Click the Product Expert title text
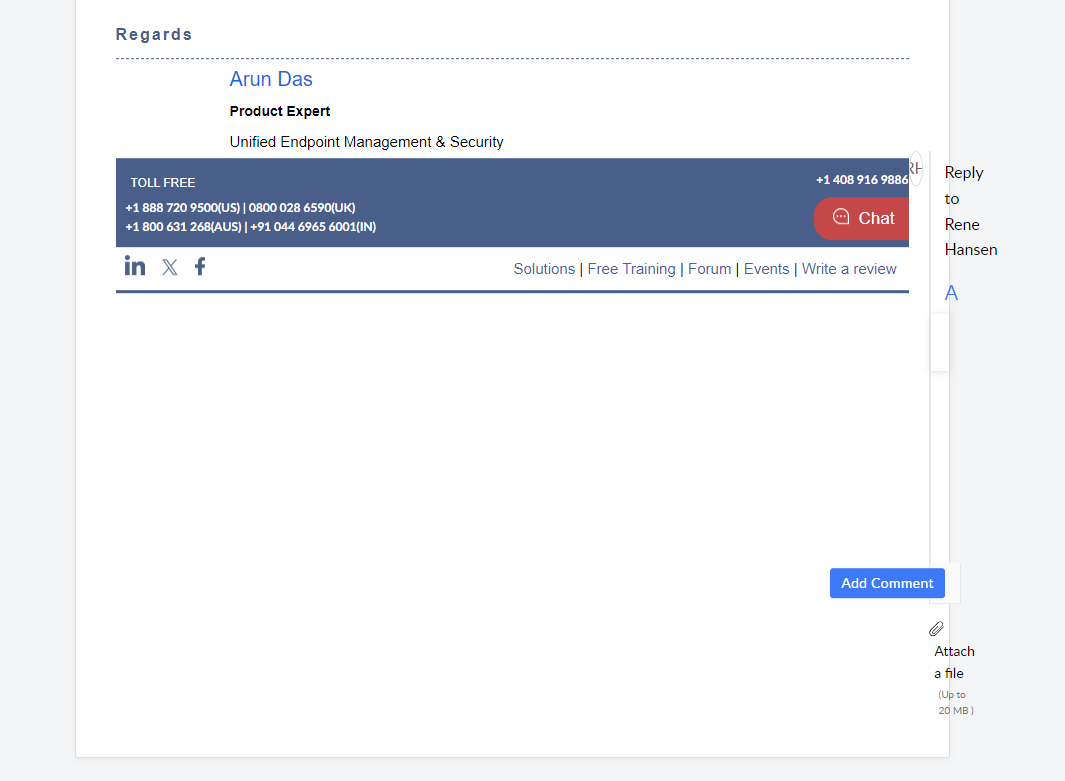Screen dimensions: 1065x781 [280, 111]
